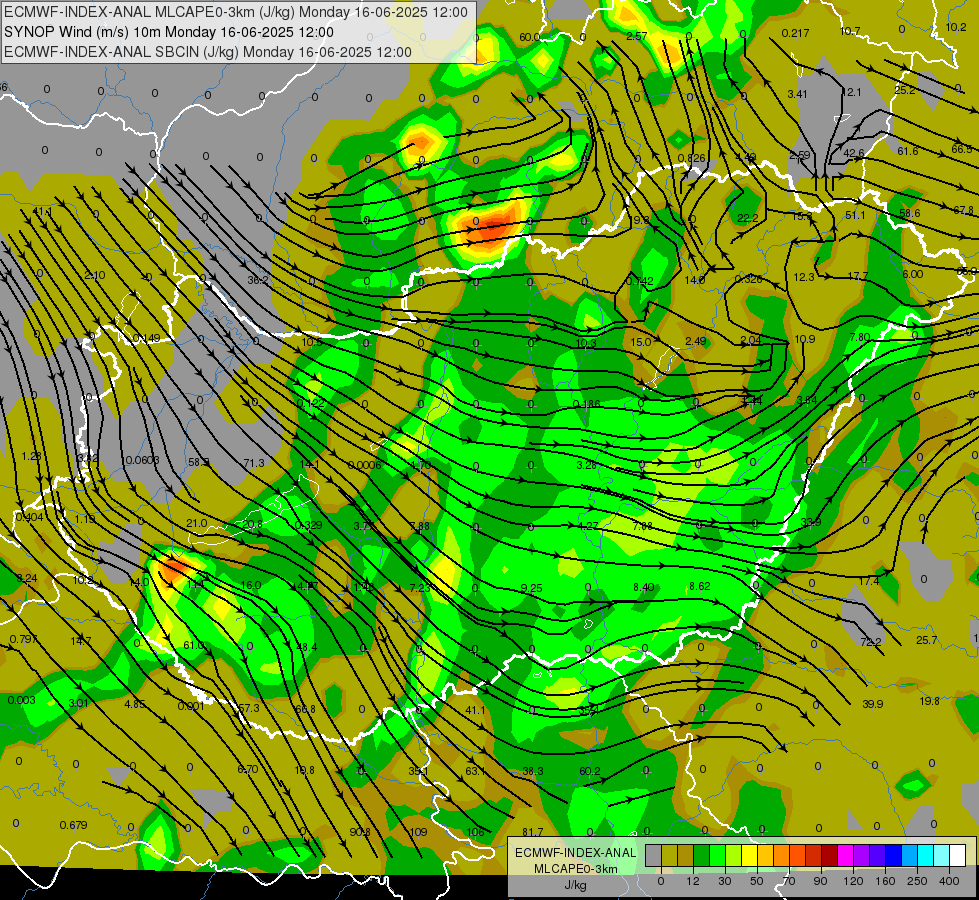Select the map value 58.6
979x900 pixels.
click(x=910, y=214)
